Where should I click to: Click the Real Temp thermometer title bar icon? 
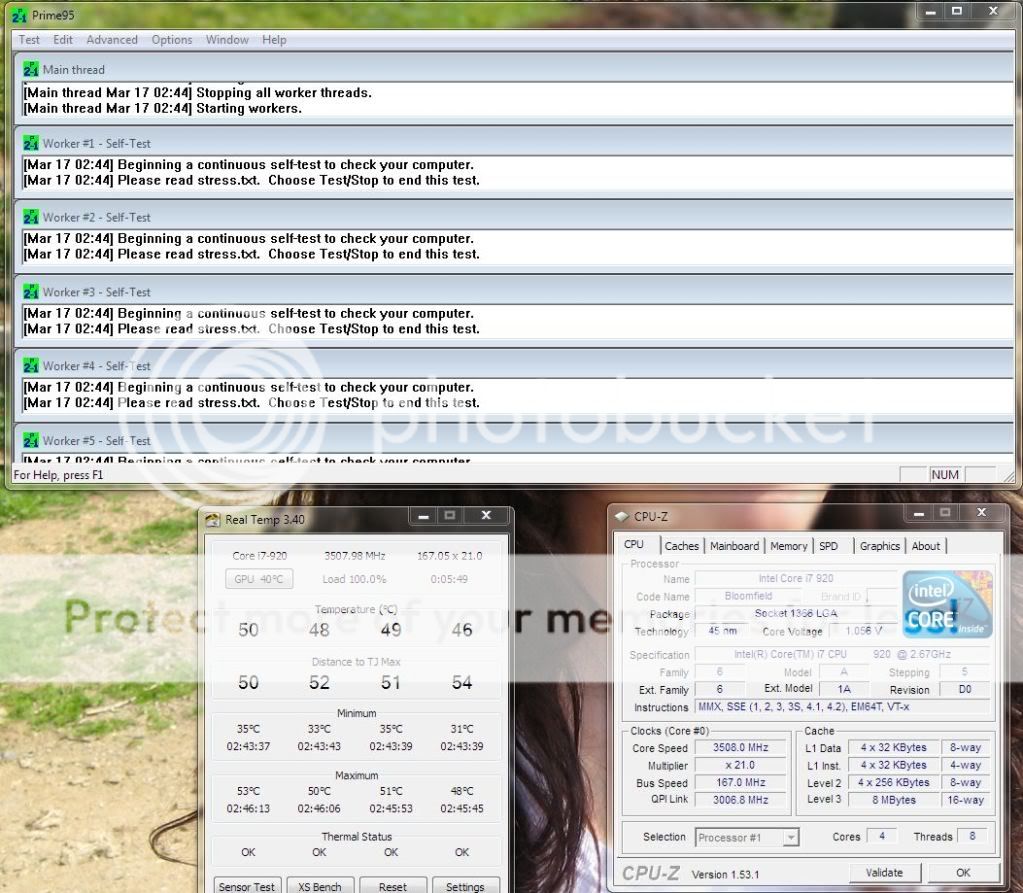coord(212,519)
